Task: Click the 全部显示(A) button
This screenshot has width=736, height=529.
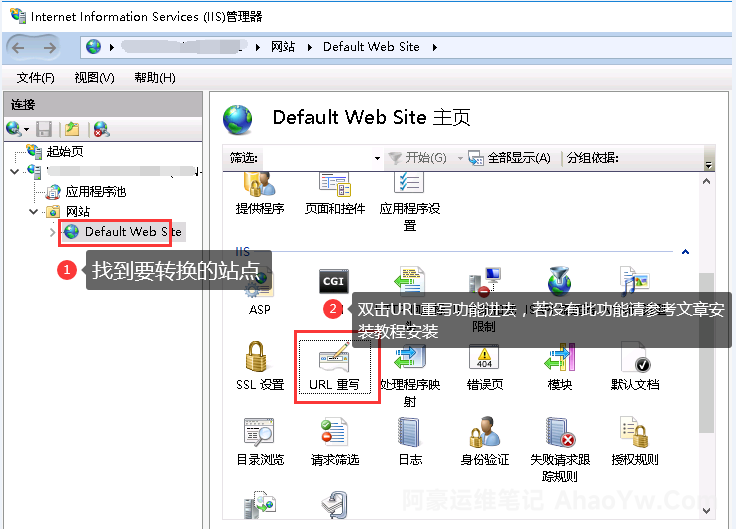Action: [x=510, y=158]
